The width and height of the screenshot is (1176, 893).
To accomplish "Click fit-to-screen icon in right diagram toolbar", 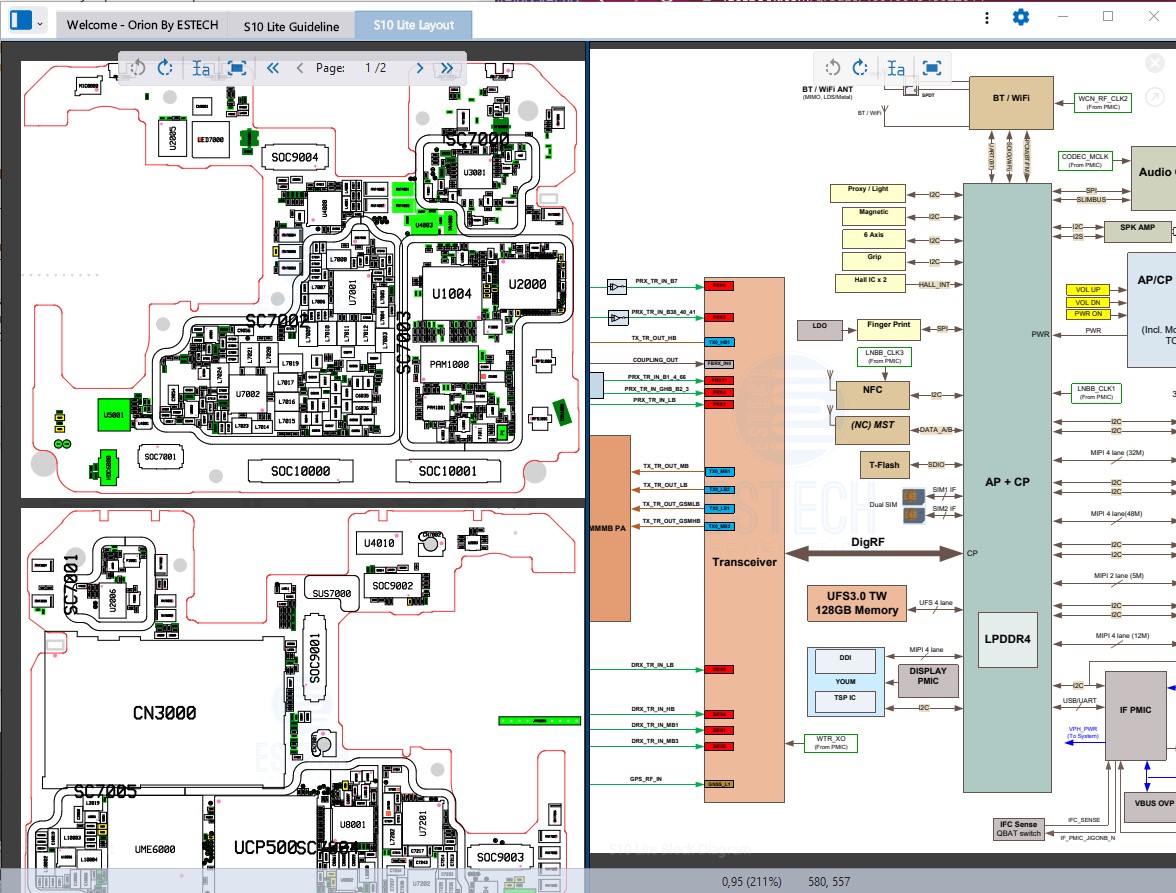I will tap(932, 68).
